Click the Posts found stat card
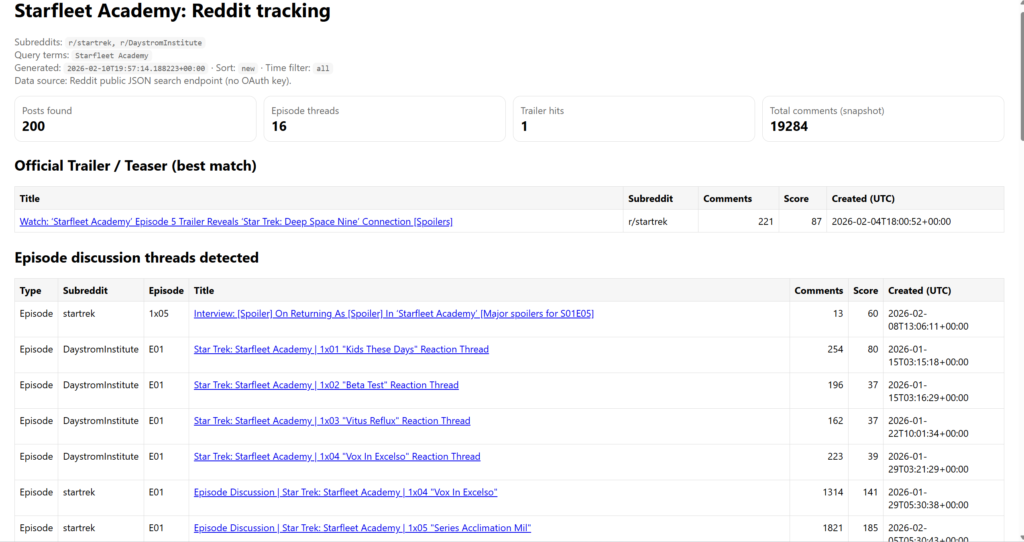The height and width of the screenshot is (542, 1024). click(135, 119)
